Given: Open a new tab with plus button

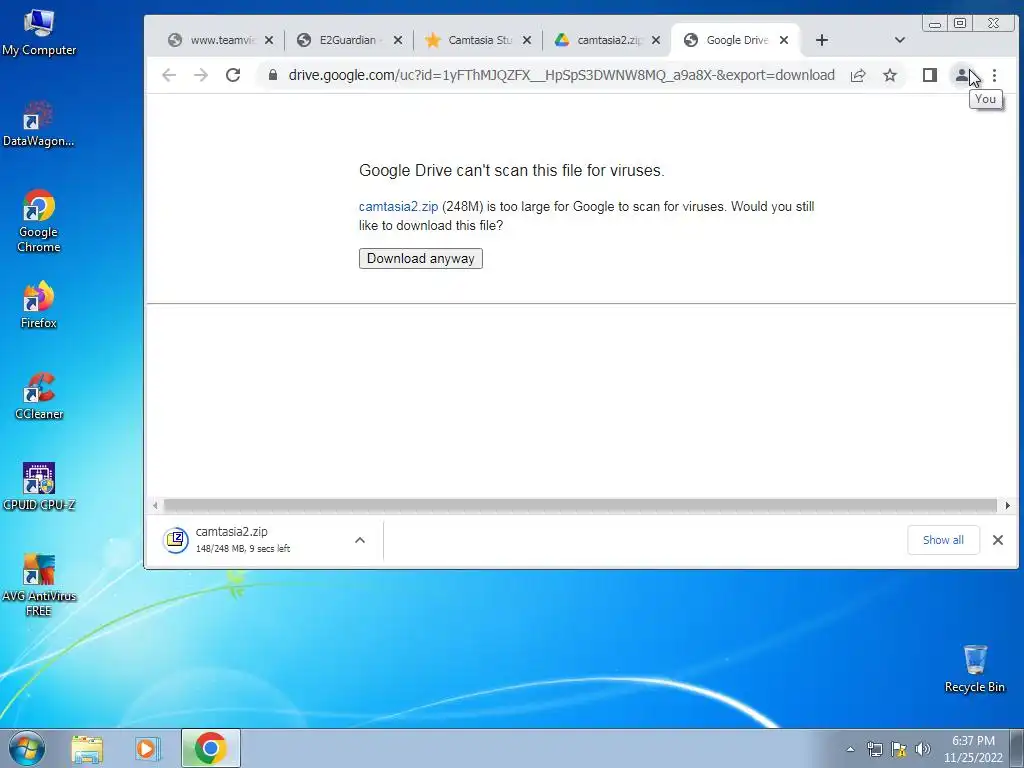Looking at the screenshot, I should [x=822, y=40].
